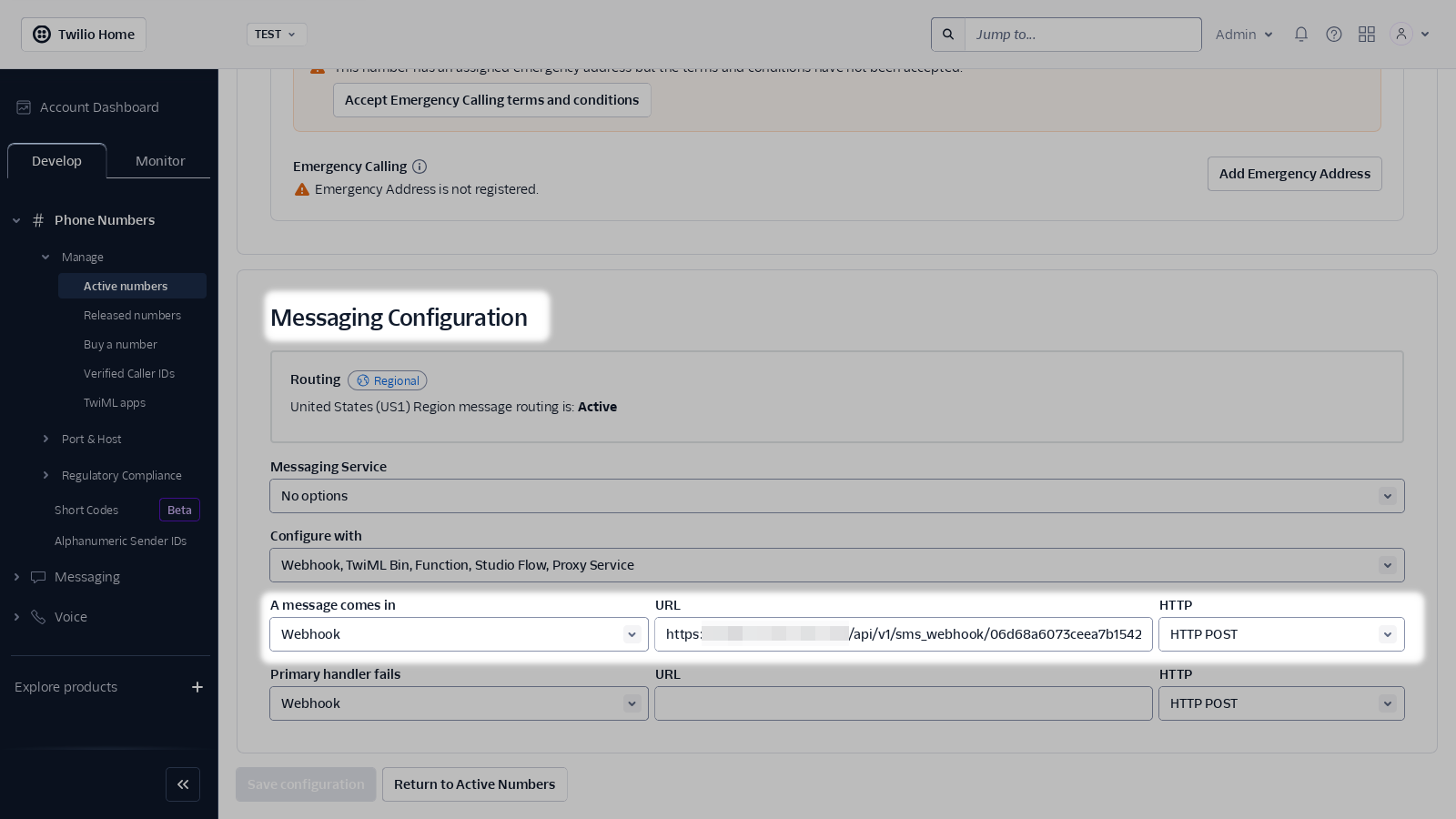Open the Messaging Service dropdown

tap(837, 496)
